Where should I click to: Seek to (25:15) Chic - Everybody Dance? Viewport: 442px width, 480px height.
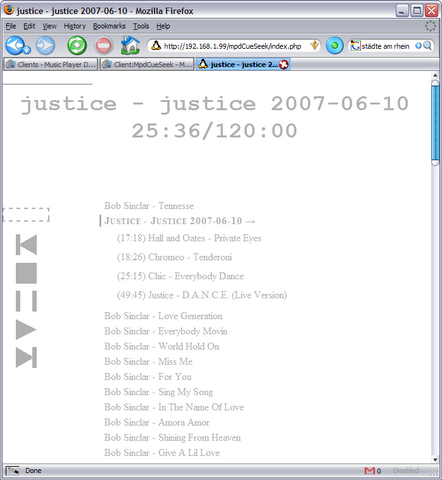coord(180,276)
